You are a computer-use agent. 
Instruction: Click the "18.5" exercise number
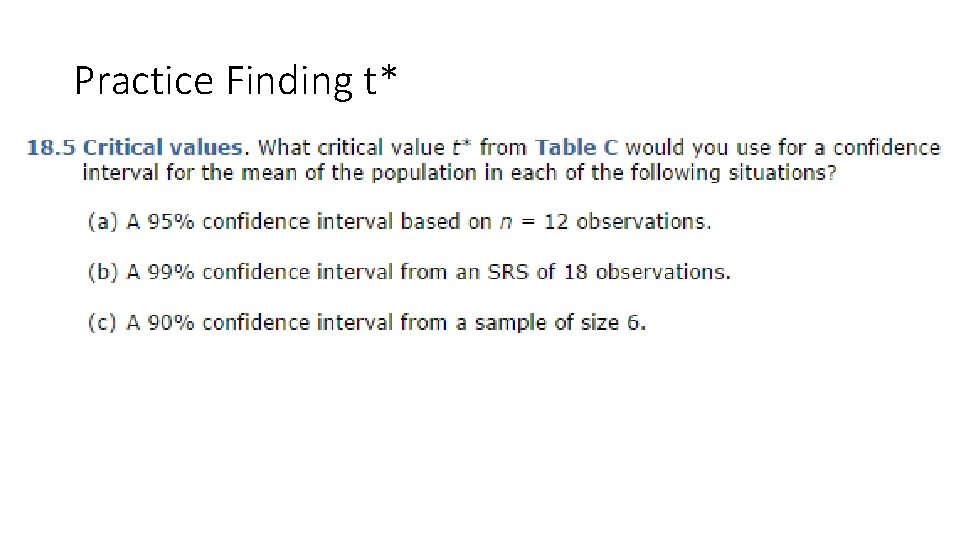click(51, 148)
